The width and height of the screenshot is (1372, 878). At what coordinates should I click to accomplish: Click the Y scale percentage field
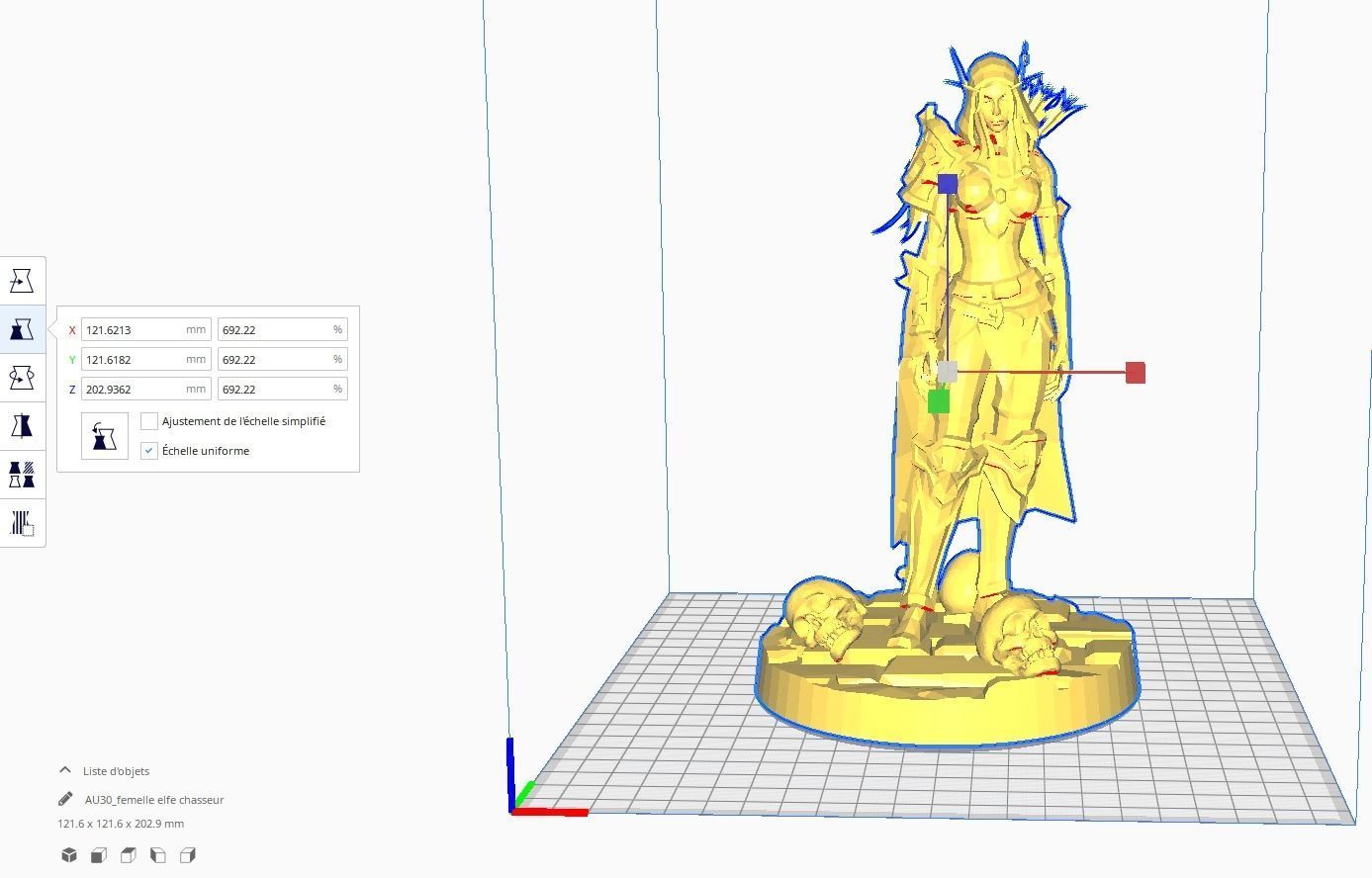click(x=283, y=360)
